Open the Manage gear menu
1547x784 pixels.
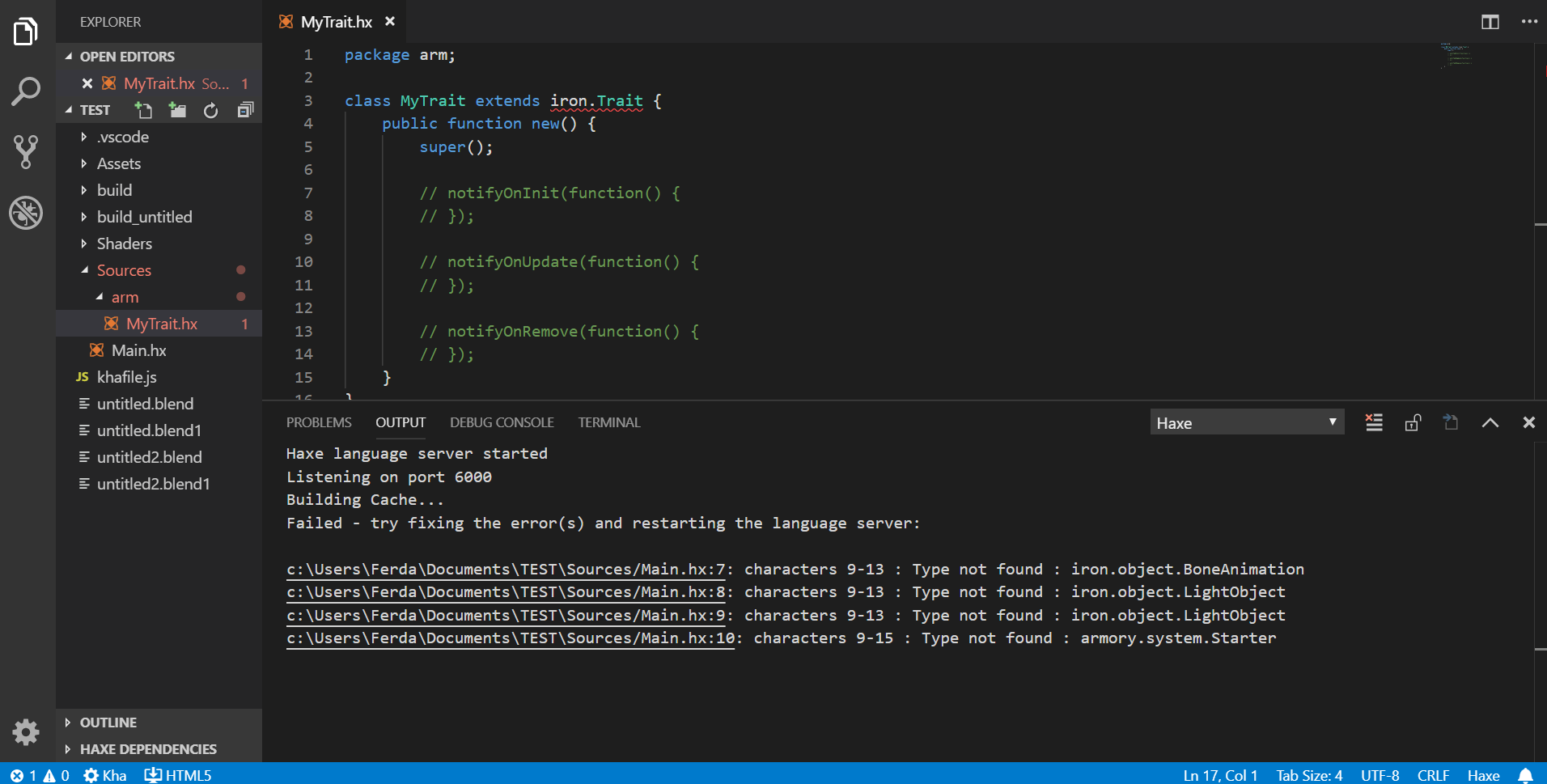point(26,731)
